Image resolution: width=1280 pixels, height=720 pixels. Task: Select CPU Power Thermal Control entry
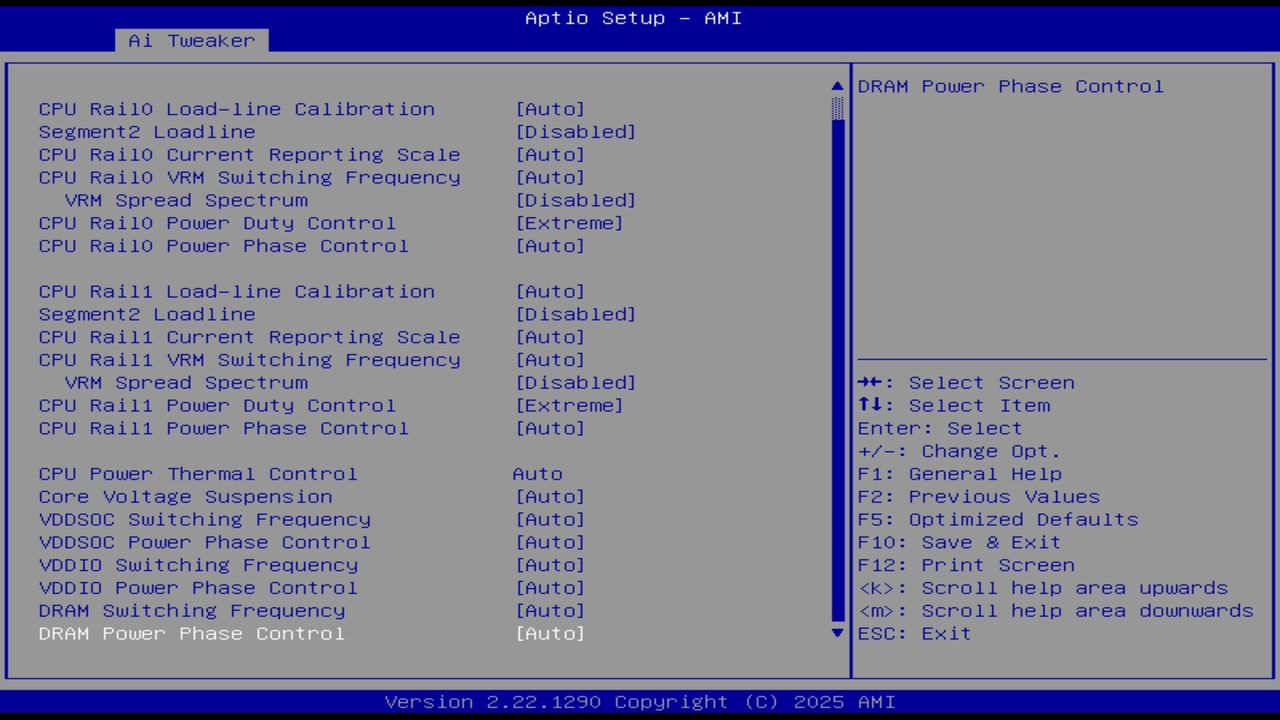pos(198,473)
